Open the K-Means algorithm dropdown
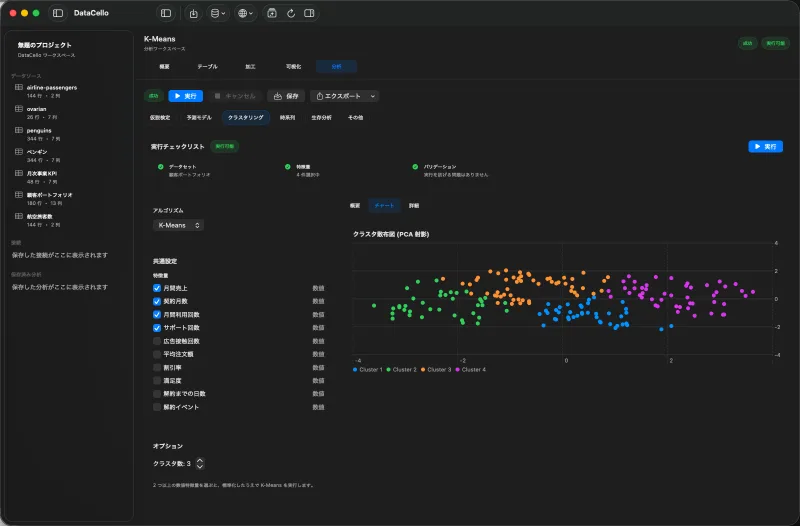The width and height of the screenshot is (800, 526). coord(178,226)
